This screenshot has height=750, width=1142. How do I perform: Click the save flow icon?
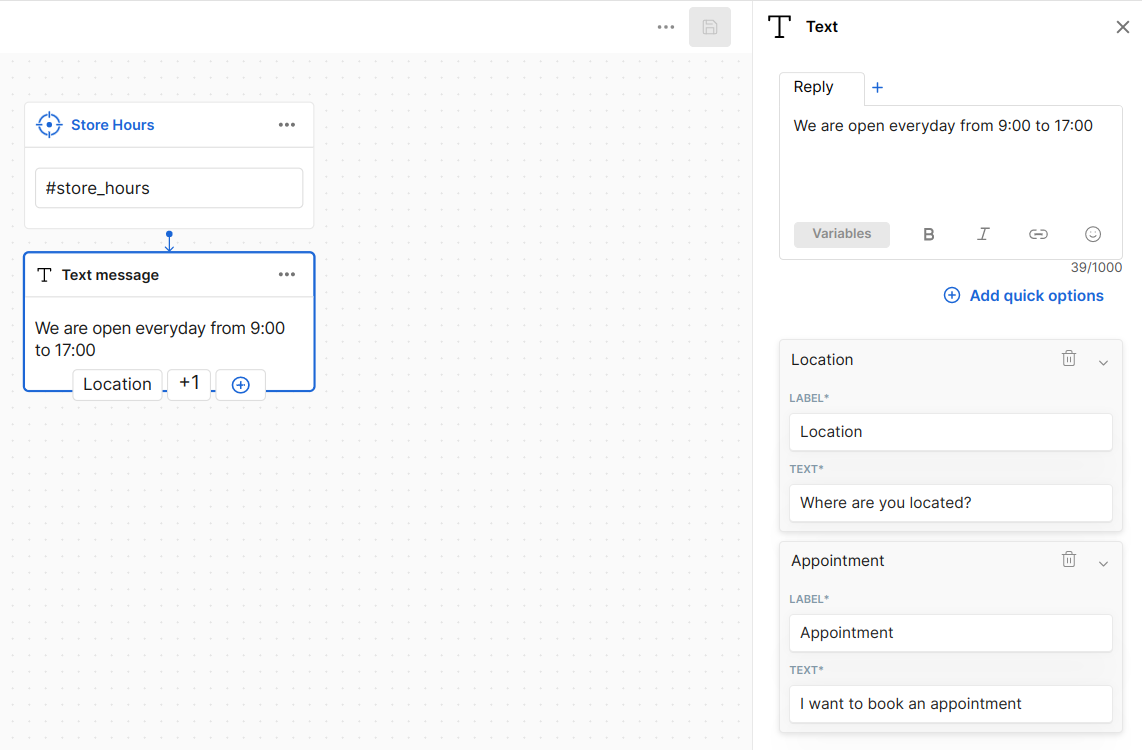pos(710,27)
